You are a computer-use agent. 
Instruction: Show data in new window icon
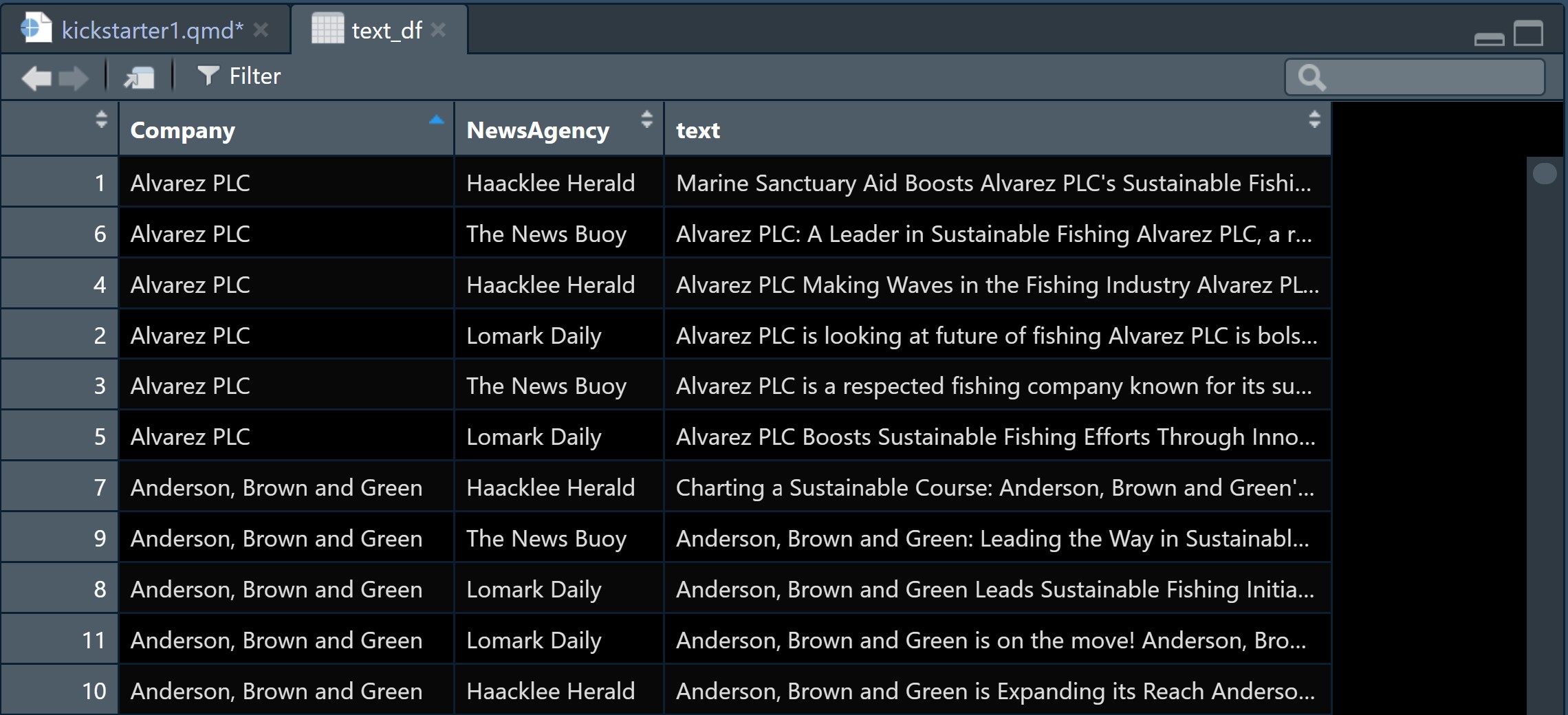coord(140,77)
